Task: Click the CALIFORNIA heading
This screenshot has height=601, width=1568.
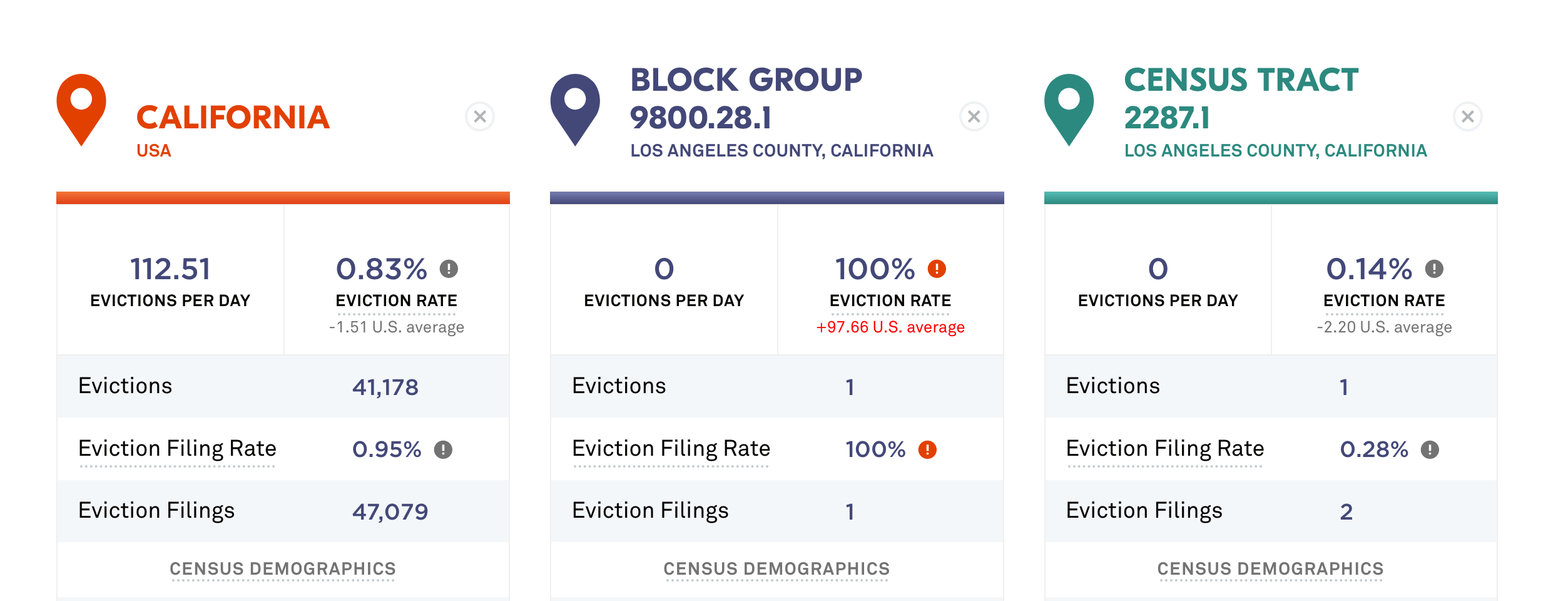Action: [x=233, y=117]
